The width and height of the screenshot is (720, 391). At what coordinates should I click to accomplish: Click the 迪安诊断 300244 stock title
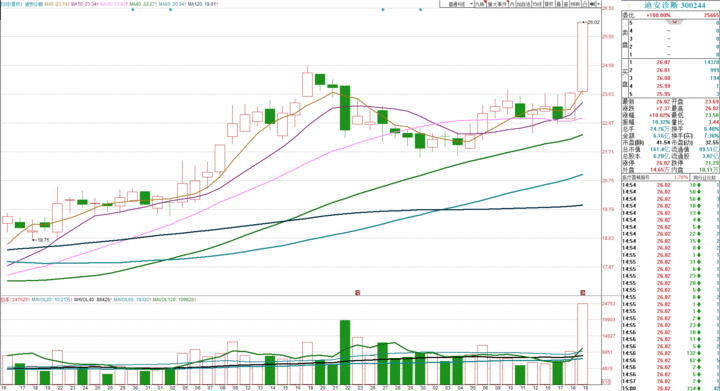[x=675, y=6]
